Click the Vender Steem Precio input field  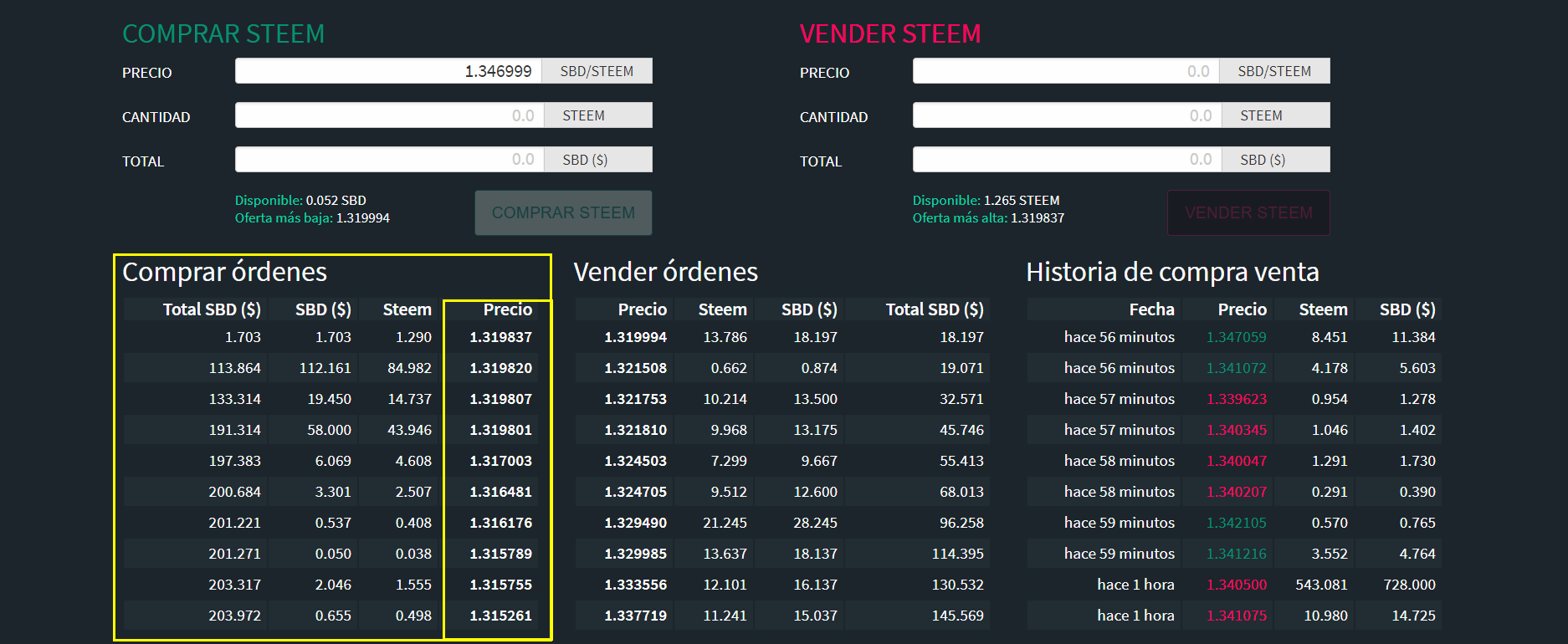click(1066, 71)
